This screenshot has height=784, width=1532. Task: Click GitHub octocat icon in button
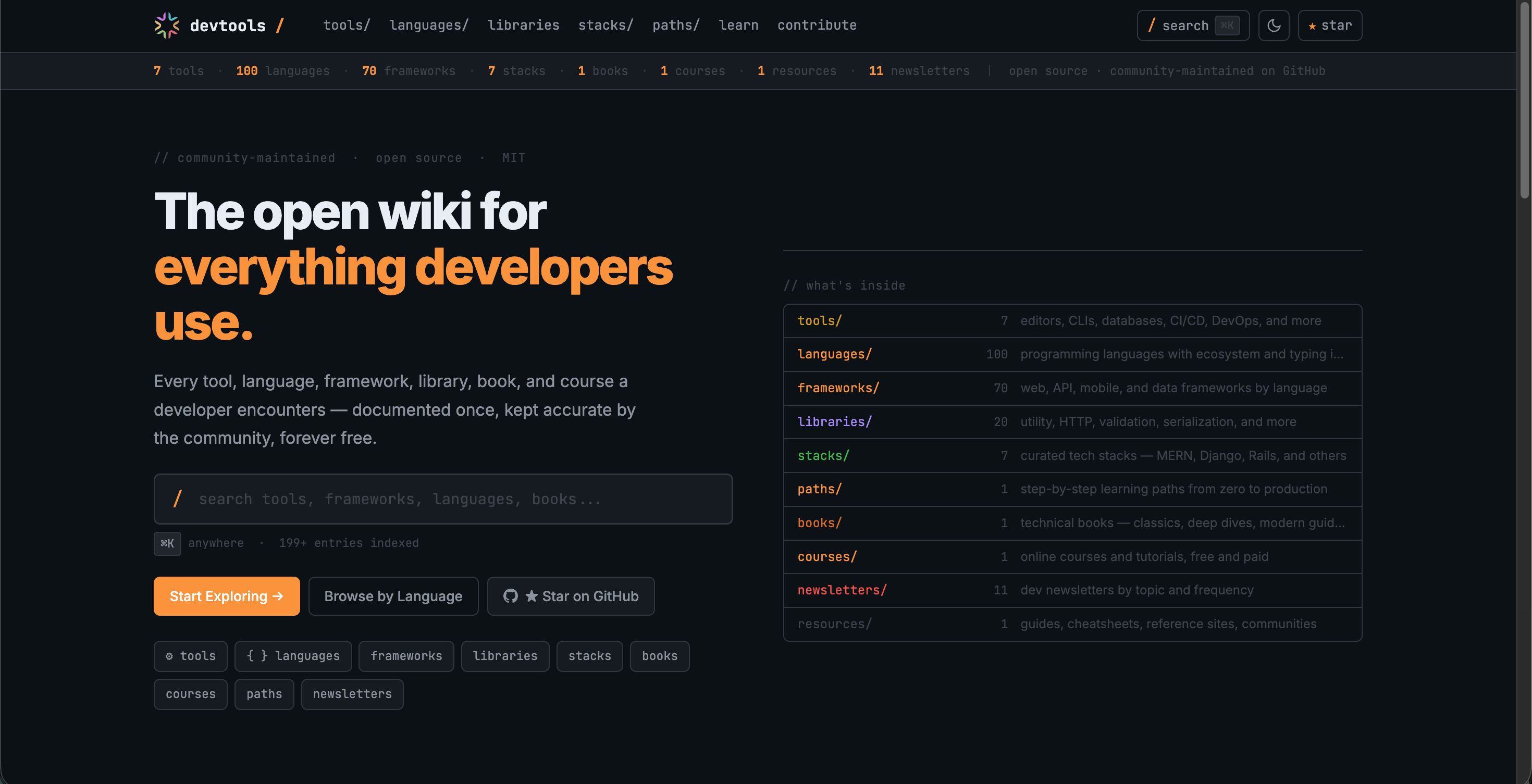[510, 595]
